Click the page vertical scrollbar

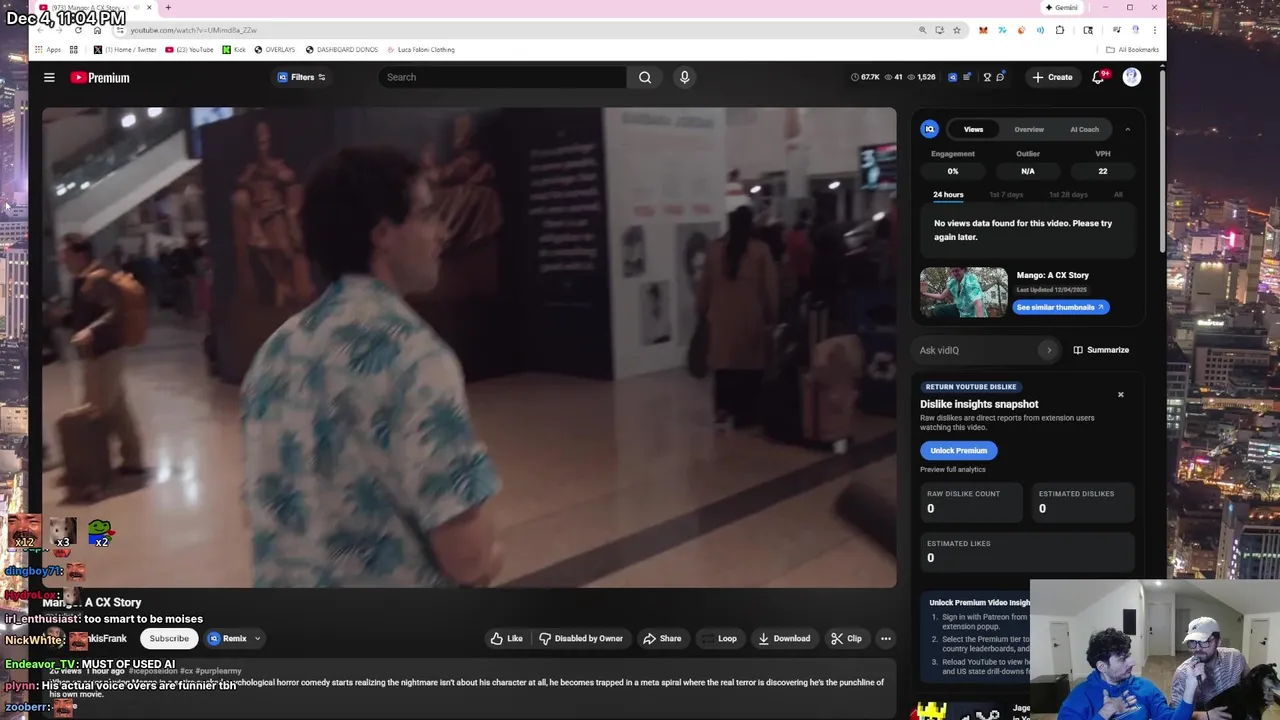click(x=1162, y=160)
